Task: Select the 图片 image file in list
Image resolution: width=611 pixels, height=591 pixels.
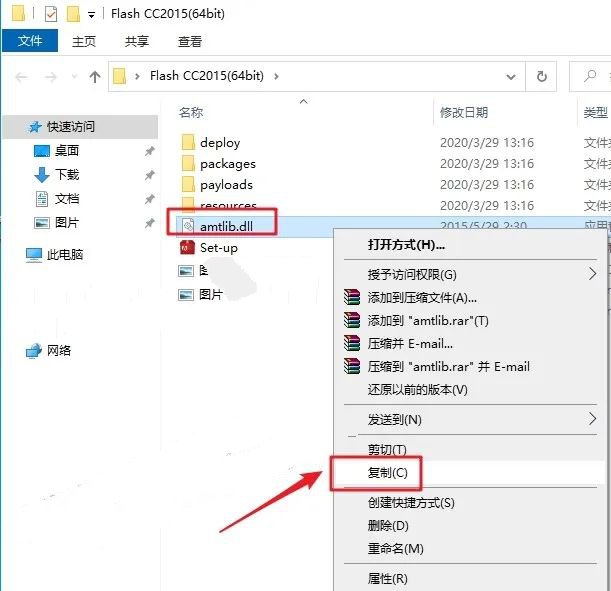Action: [211, 295]
